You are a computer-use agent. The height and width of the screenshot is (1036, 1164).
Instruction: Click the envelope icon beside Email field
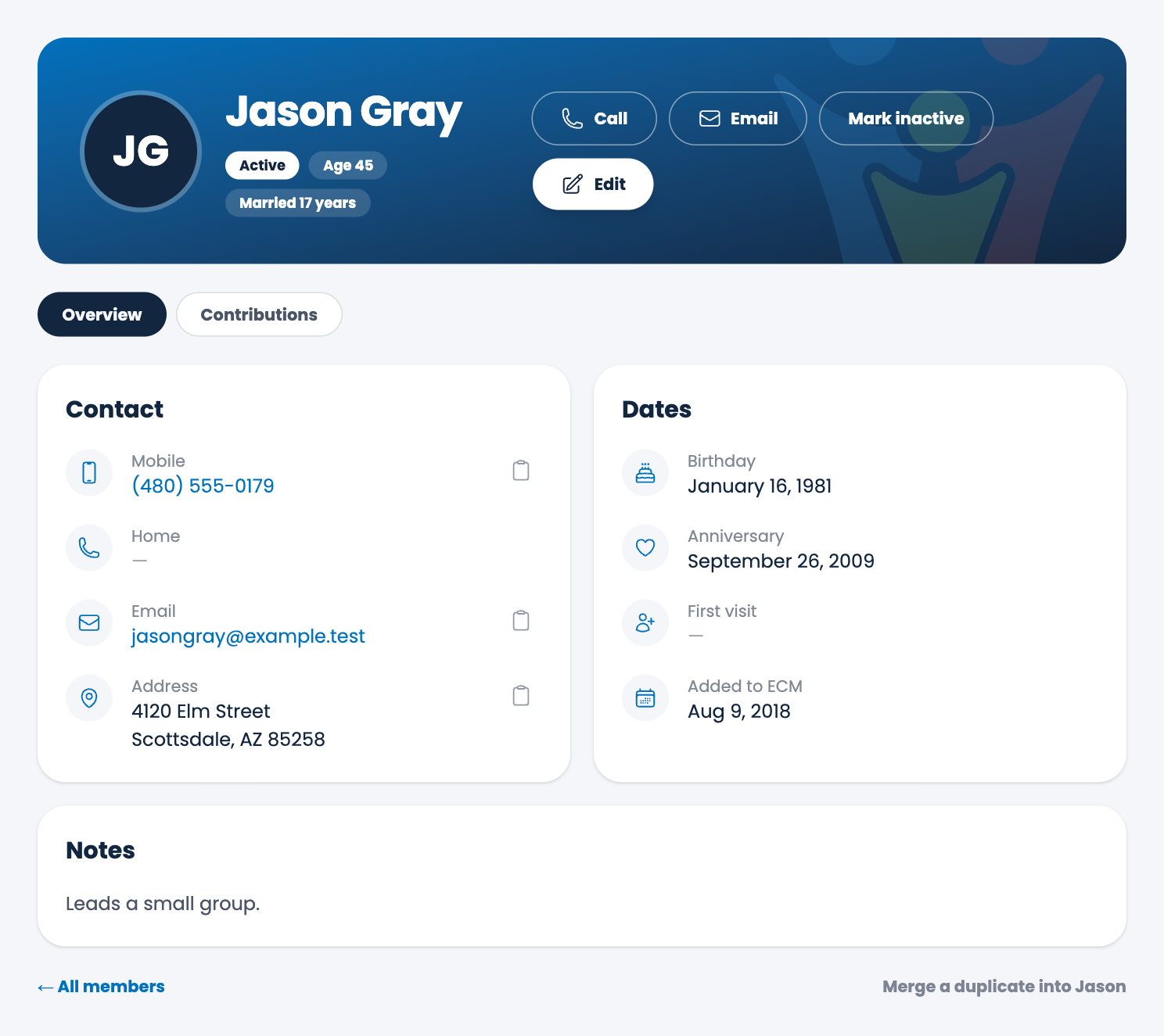(x=89, y=622)
